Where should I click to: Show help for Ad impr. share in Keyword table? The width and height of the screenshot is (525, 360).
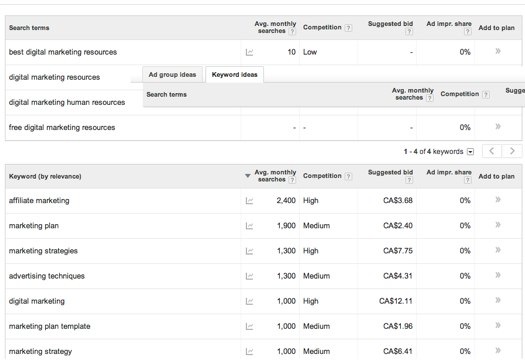467,180
